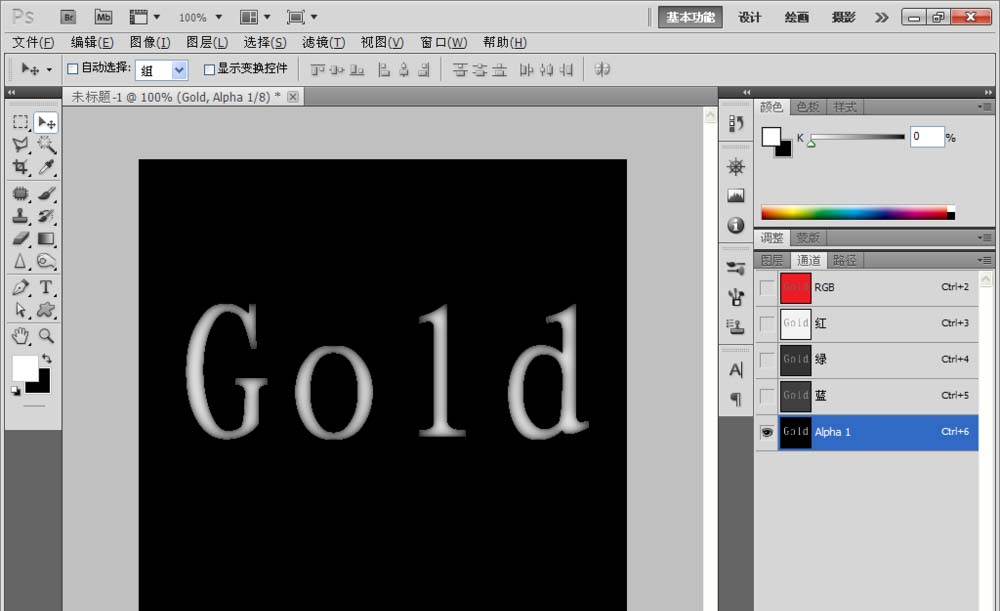Select the Rectangular Marquee tool
Screen dimensions: 1000x611
[x=21, y=122]
